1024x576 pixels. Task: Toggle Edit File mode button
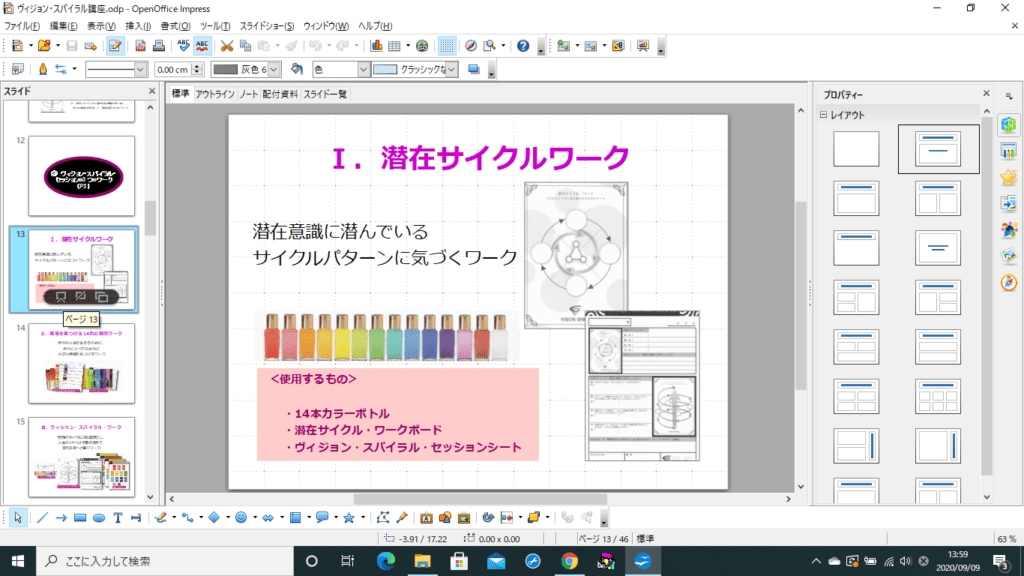click(115, 46)
